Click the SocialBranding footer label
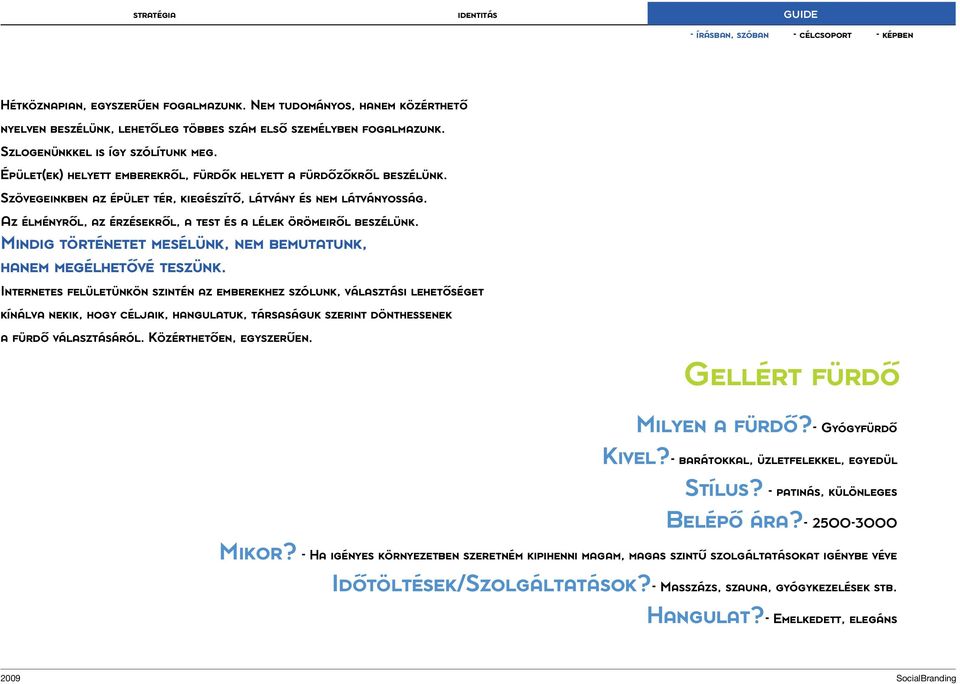The height and width of the screenshot is (684, 960). point(926,677)
